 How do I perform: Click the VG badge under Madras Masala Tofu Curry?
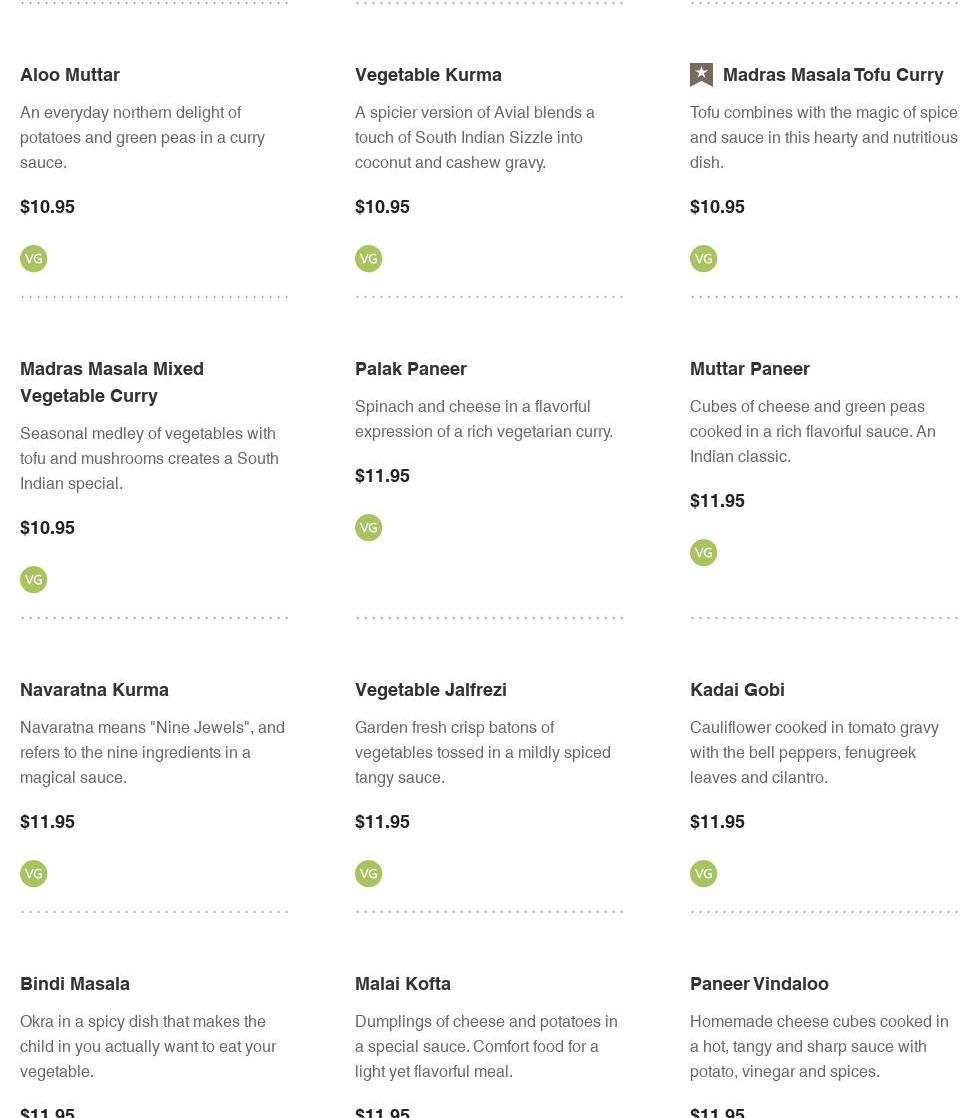click(704, 259)
